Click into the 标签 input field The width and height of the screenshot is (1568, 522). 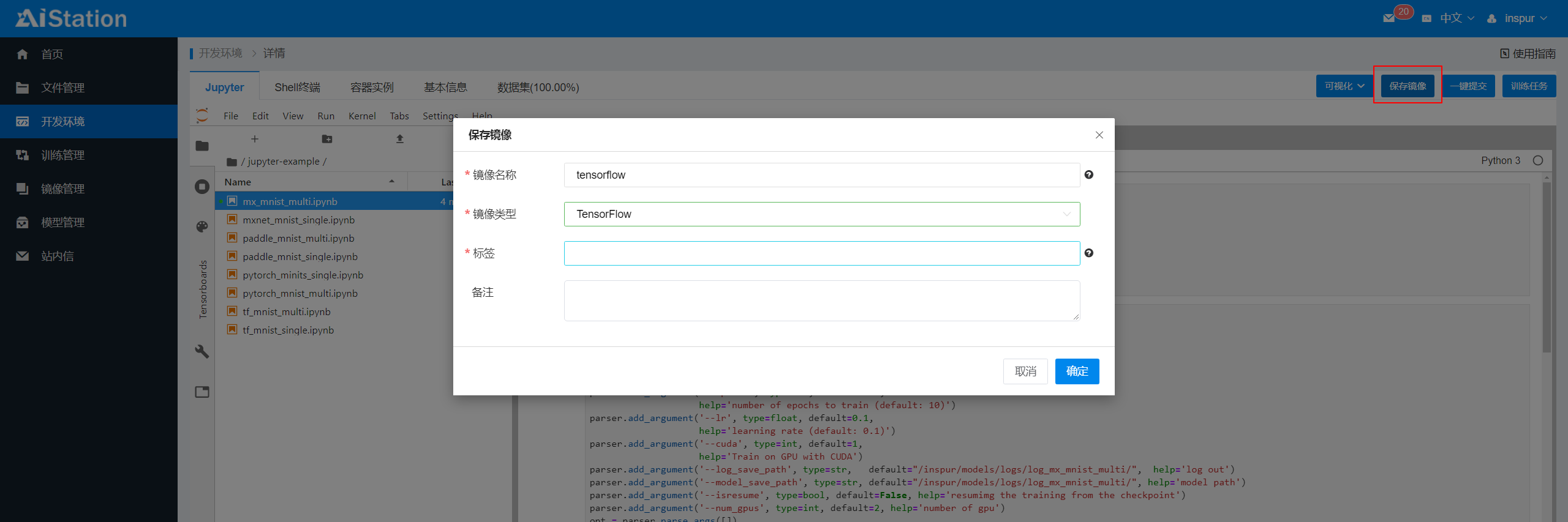[821, 253]
